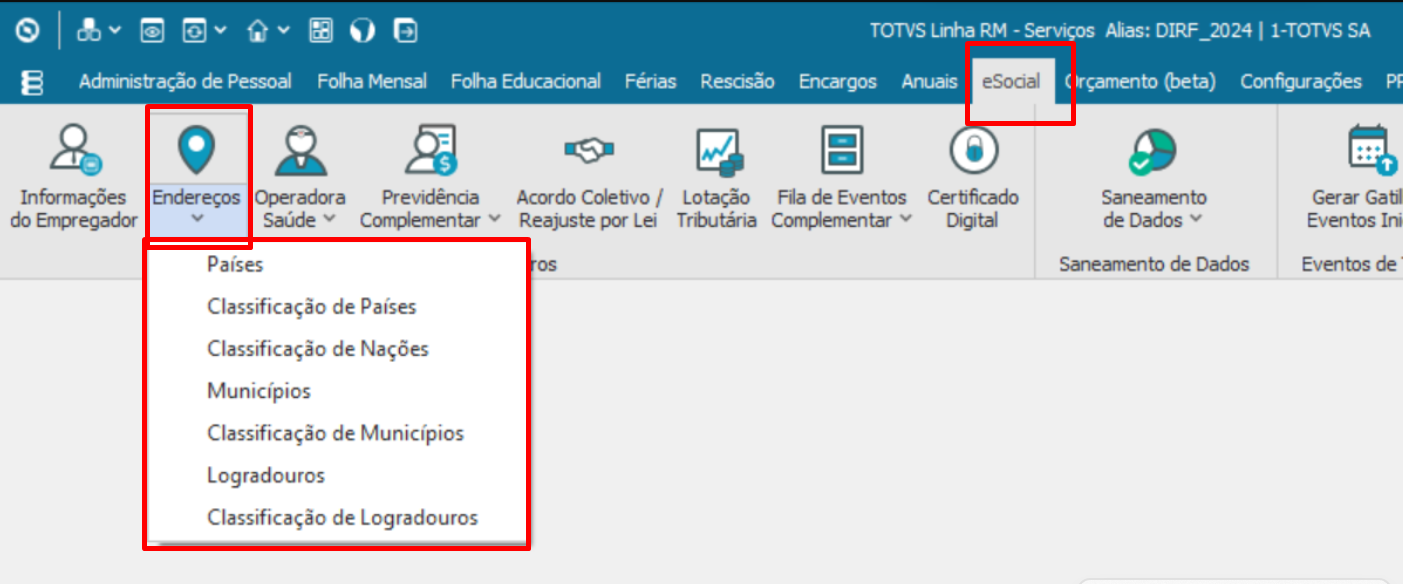The width and height of the screenshot is (1403, 584).
Task: Click the refresh window icon in quick bar
Action: (194, 31)
